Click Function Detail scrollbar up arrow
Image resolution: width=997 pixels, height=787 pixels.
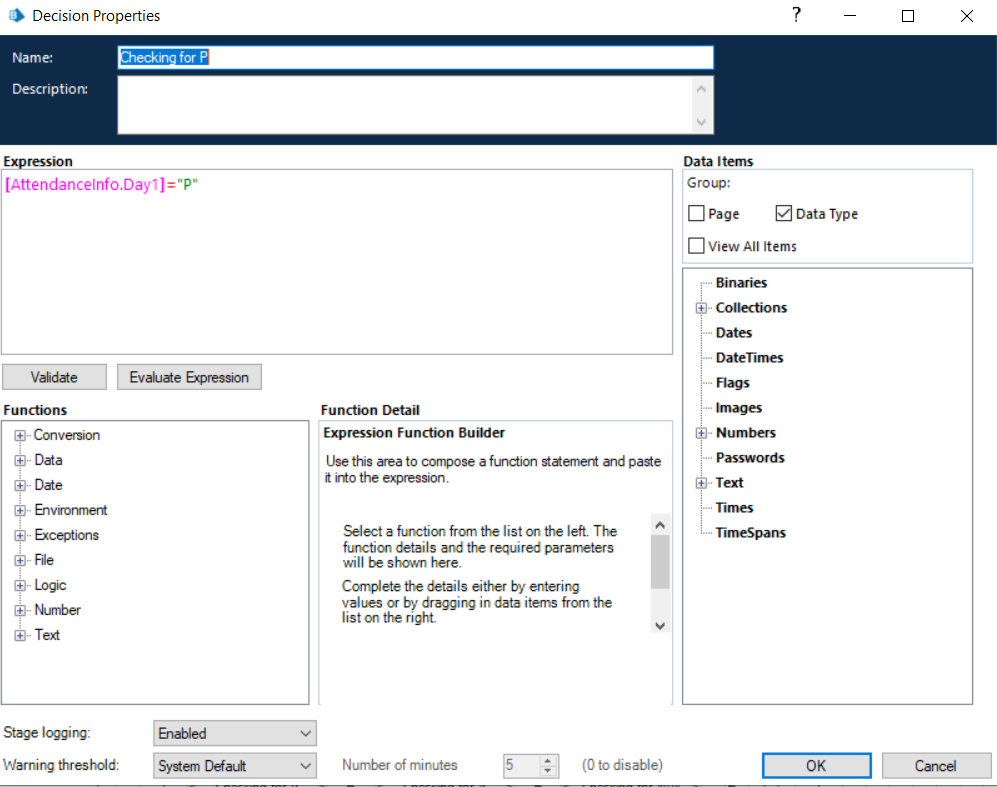660,525
